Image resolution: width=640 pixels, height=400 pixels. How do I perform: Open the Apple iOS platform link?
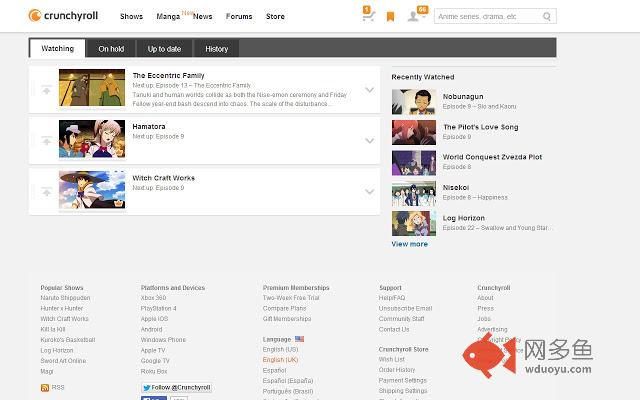154,319
